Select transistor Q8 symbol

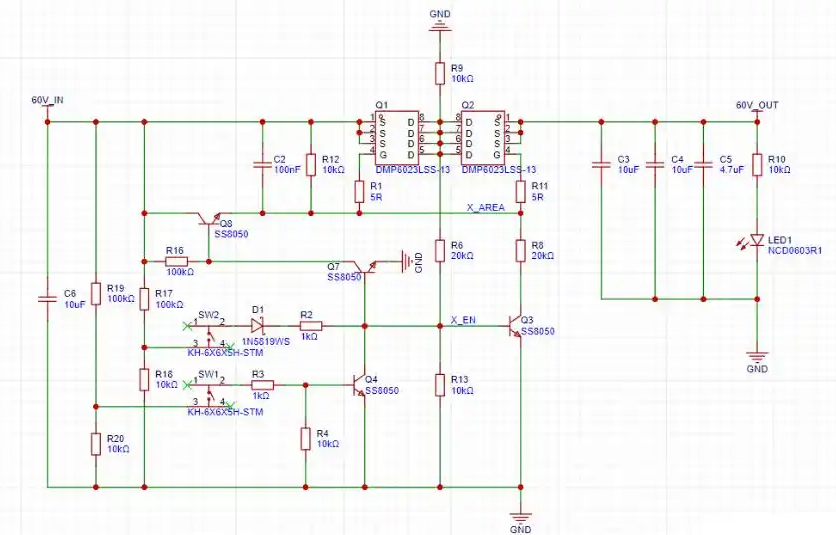pyautogui.click(x=208, y=220)
